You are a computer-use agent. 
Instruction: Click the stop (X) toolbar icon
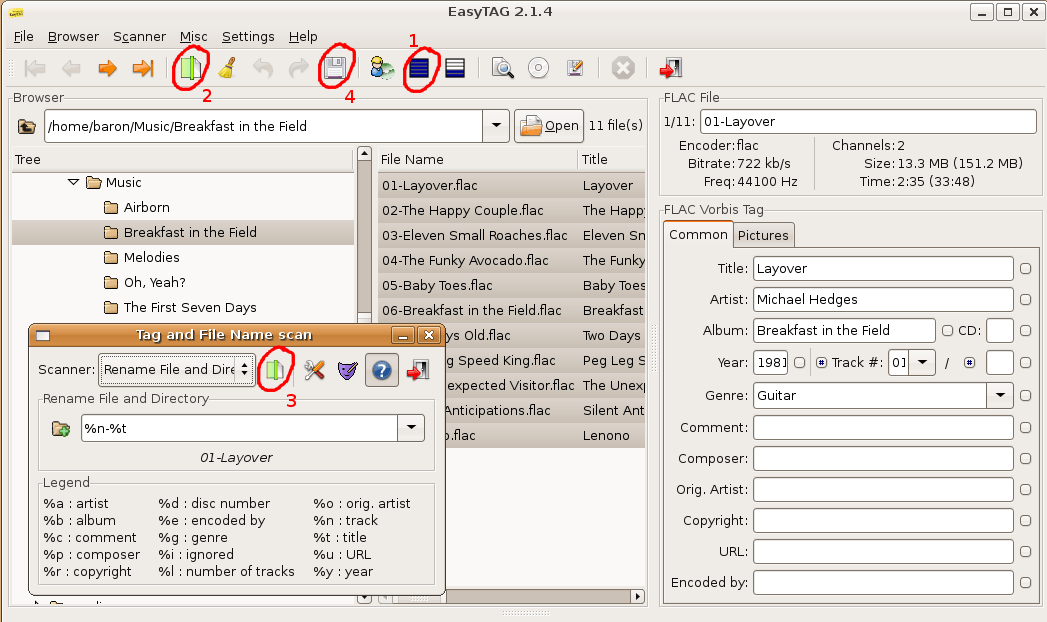[x=622, y=68]
